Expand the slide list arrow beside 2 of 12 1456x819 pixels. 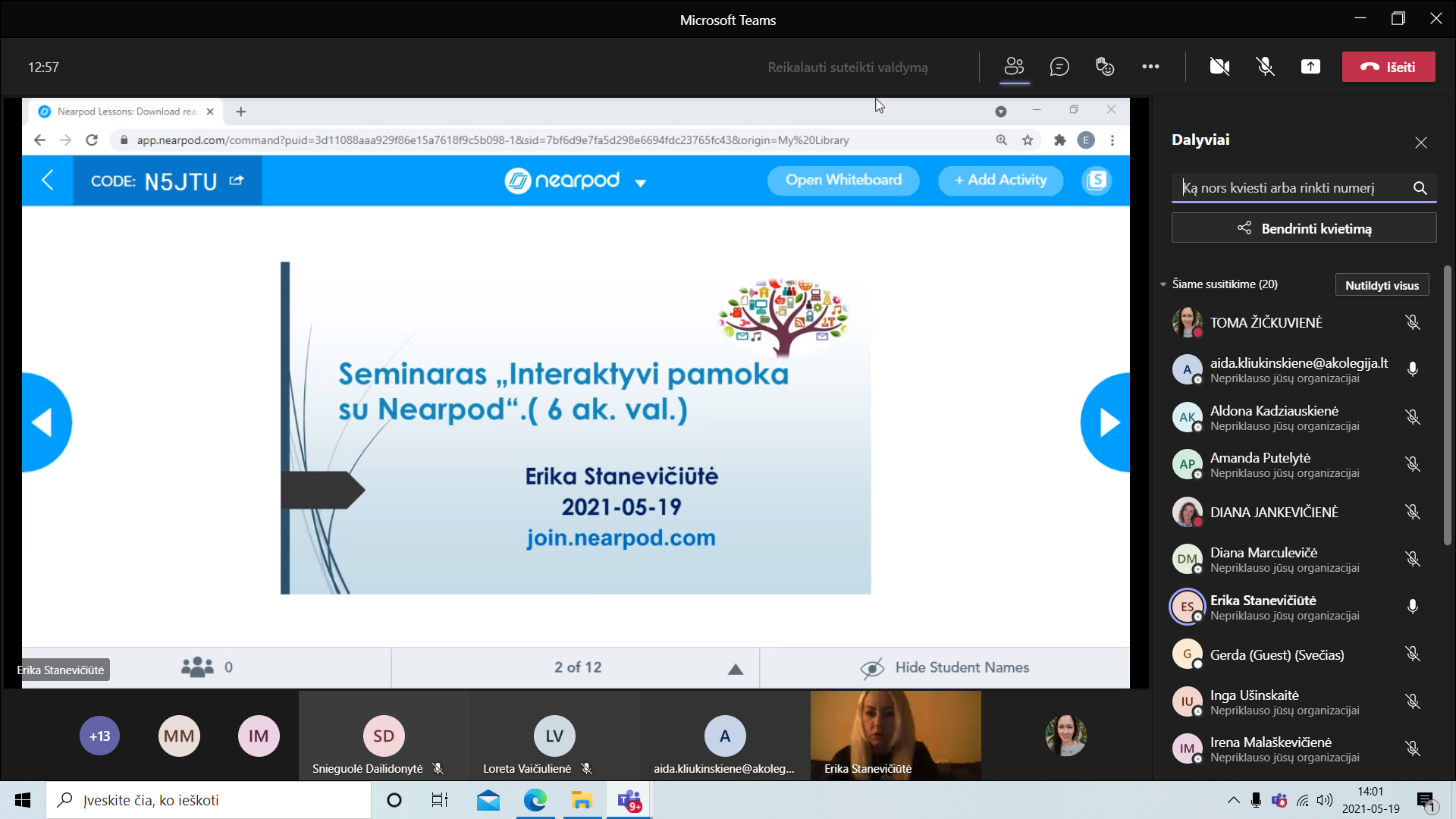(735, 669)
